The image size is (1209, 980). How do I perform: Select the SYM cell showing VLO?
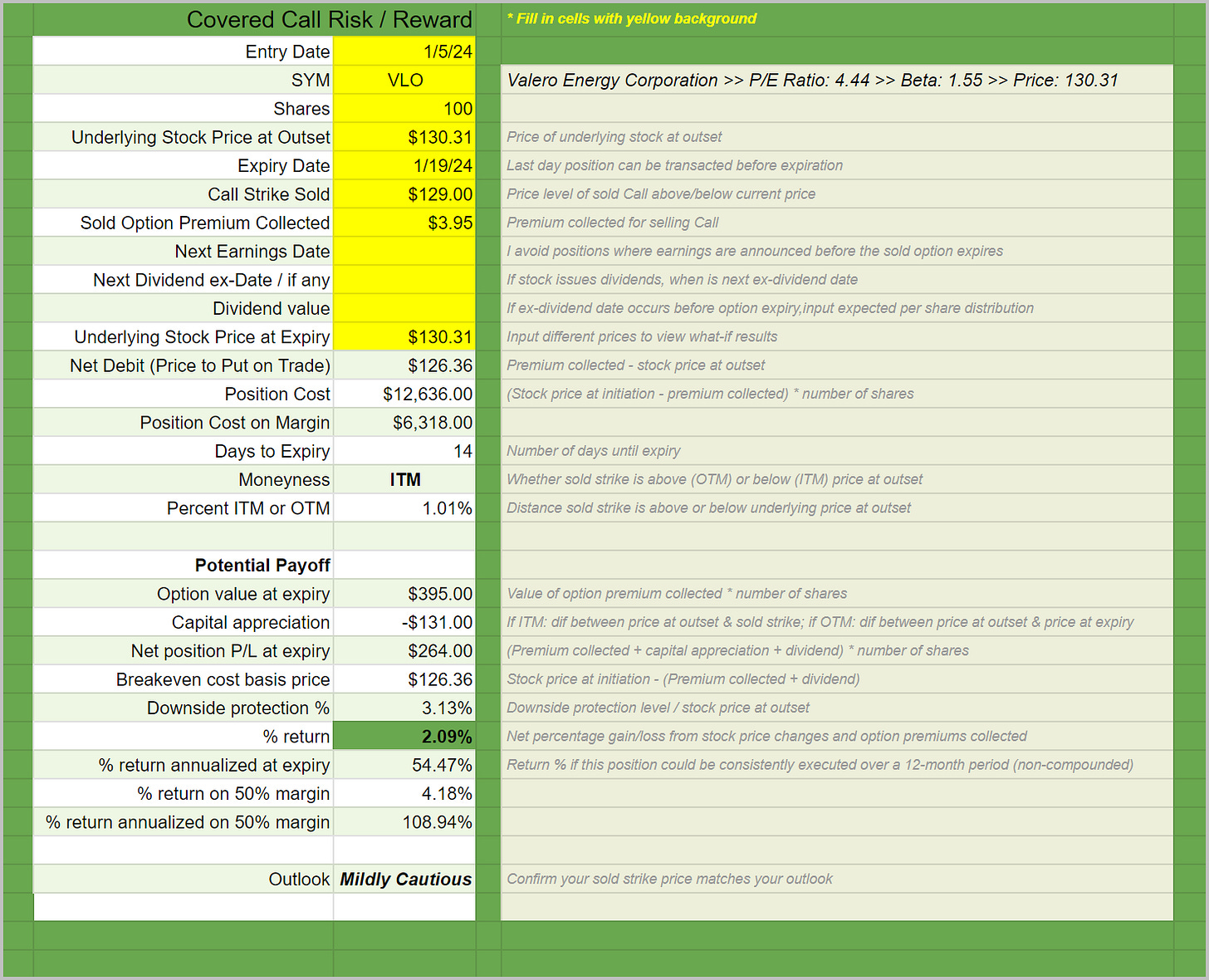pyautogui.click(x=404, y=80)
